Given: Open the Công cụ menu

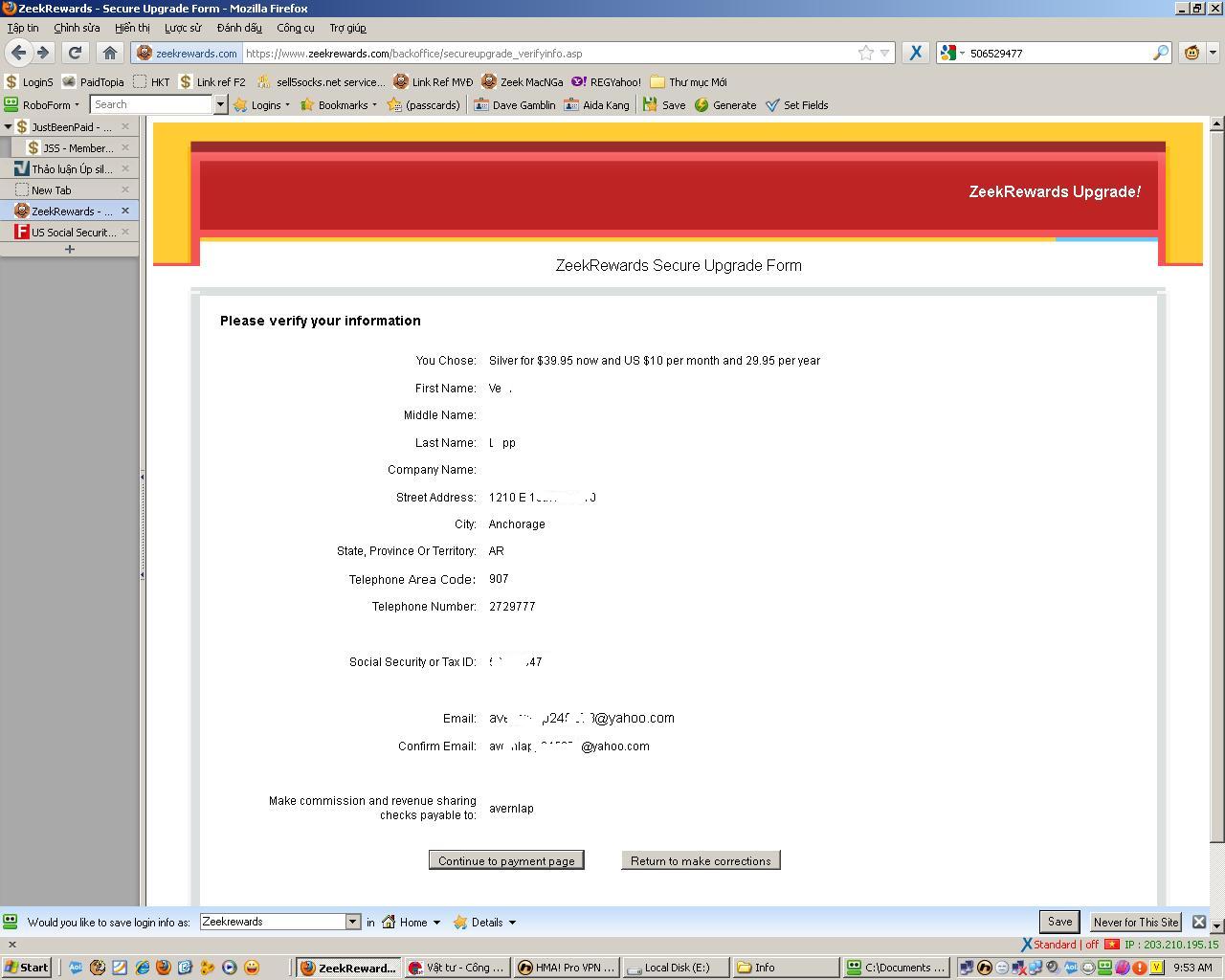Looking at the screenshot, I should pyautogui.click(x=296, y=28).
